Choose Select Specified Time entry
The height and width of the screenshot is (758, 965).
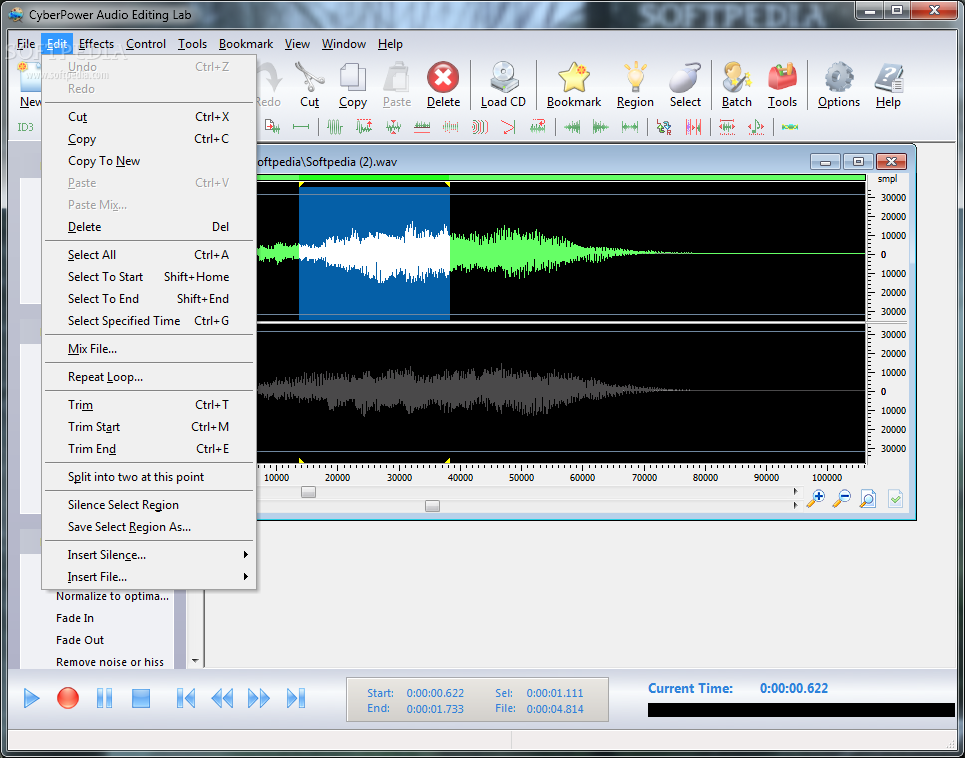pyautogui.click(x=148, y=321)
